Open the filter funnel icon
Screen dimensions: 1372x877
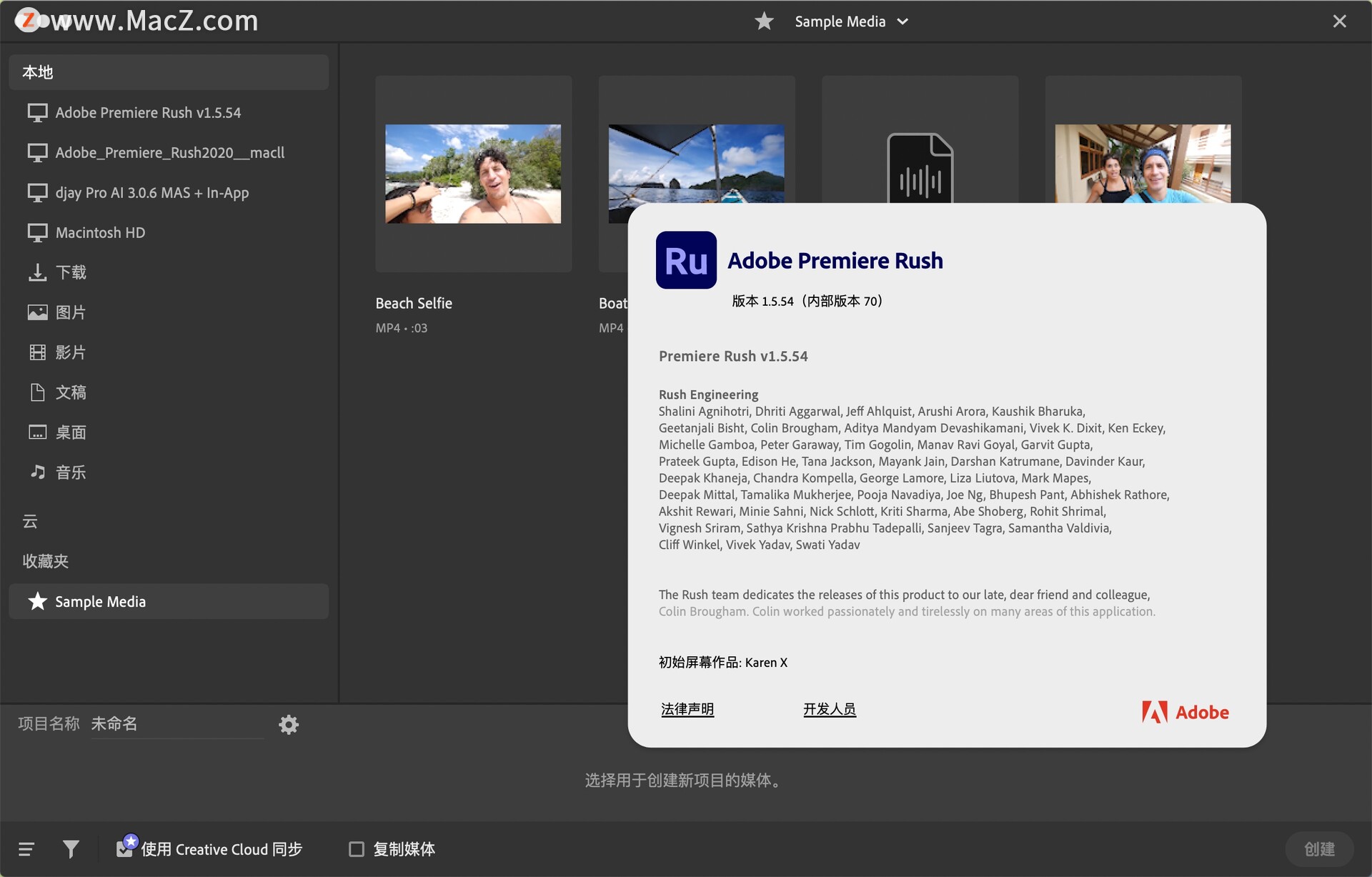click(71, 849)
